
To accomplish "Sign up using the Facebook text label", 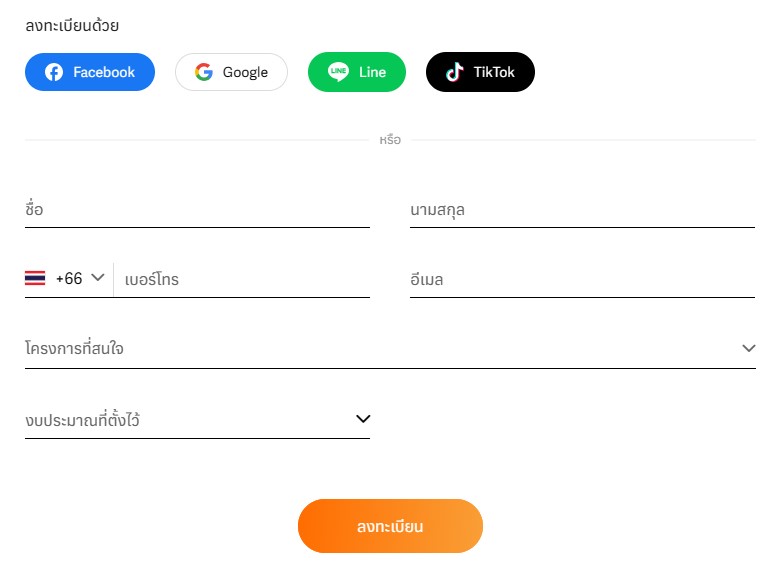I will coord(104,72).
